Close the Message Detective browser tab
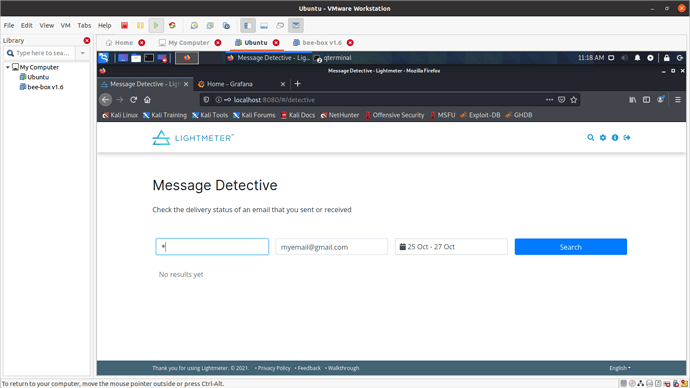This screenshot has height=388, width=690. pyautogui.click(x=186, y=84)
